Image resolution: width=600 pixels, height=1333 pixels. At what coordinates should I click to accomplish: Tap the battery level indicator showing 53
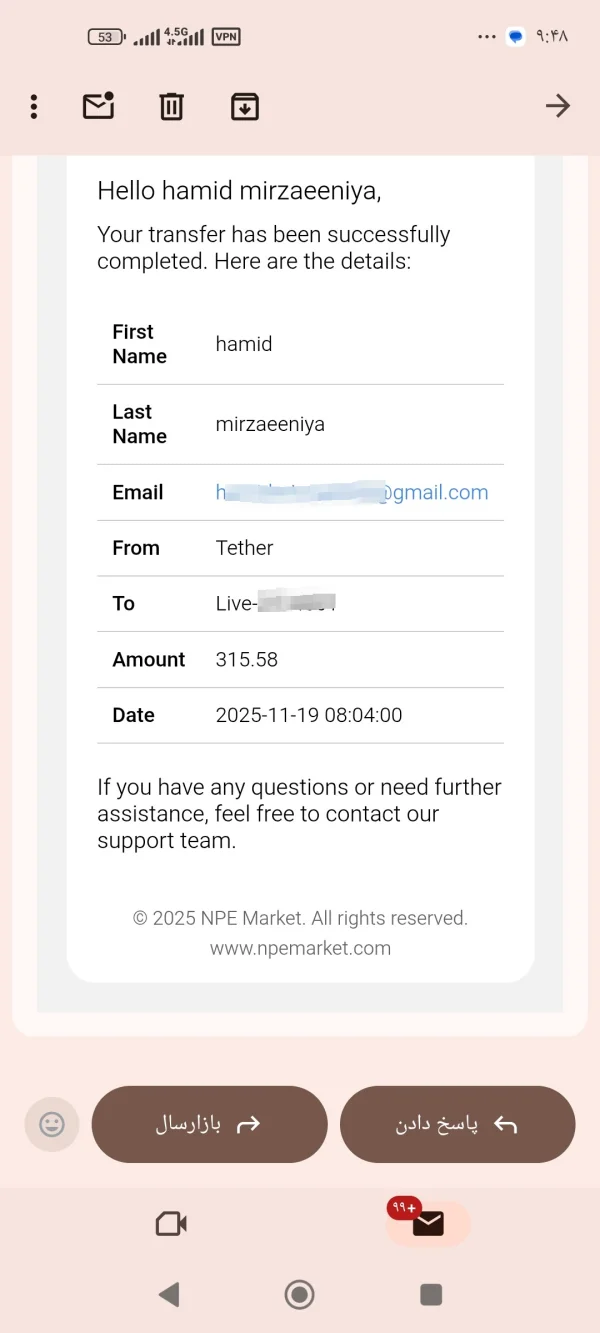pos(106,37)
